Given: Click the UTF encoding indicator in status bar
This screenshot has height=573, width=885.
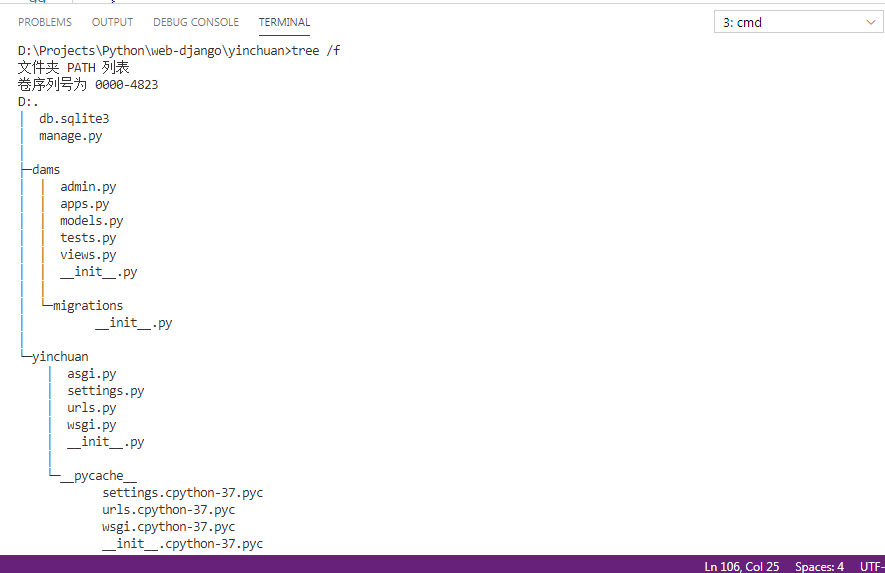Looking at the screenshot, I should (x=872, y=566).
